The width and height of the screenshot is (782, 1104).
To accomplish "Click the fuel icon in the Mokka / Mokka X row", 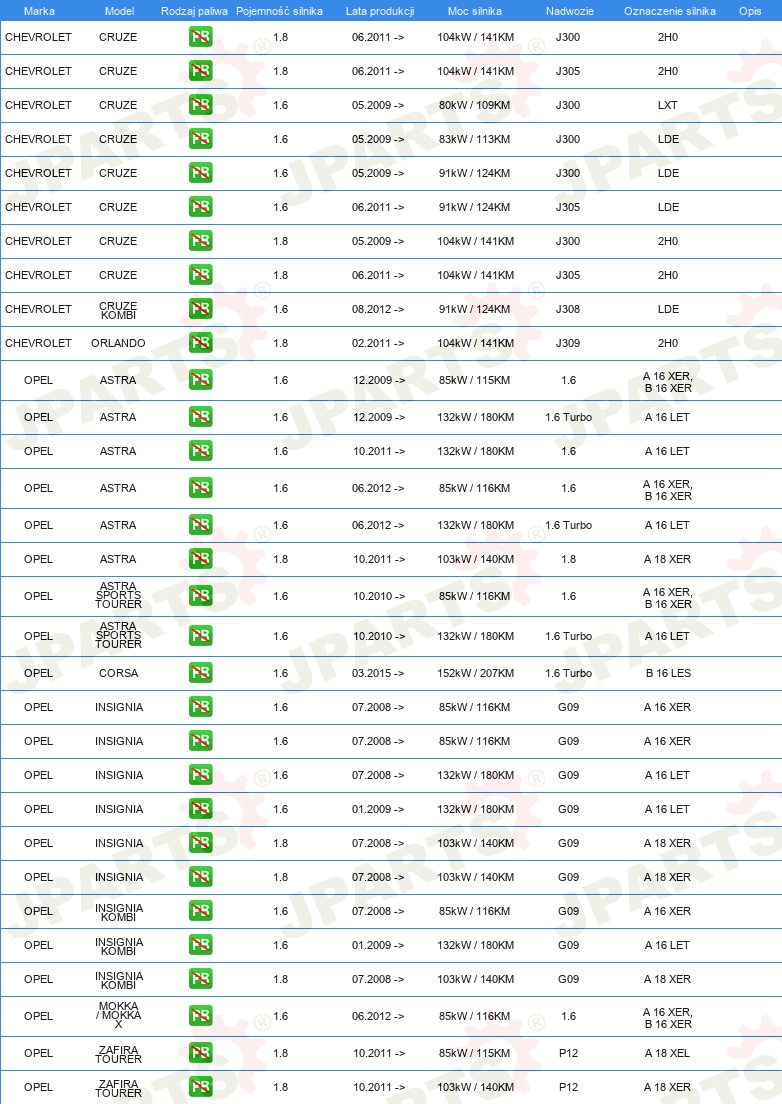I will (201, 1016).
